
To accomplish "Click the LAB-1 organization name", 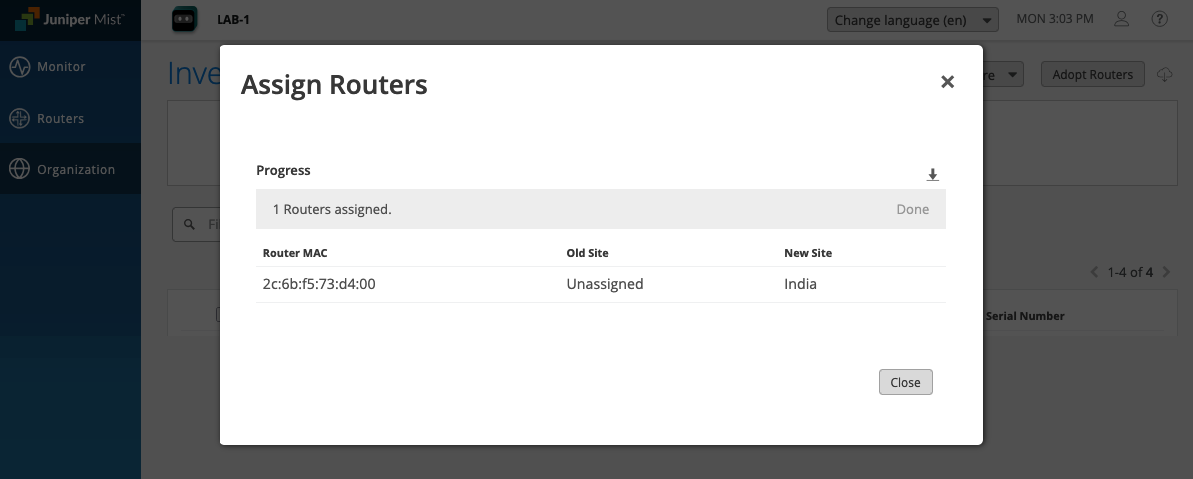I will pos(233,19).
